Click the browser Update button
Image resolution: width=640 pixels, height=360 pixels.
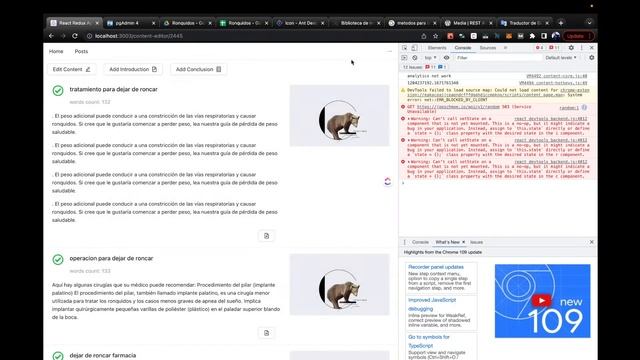[578, 36]
